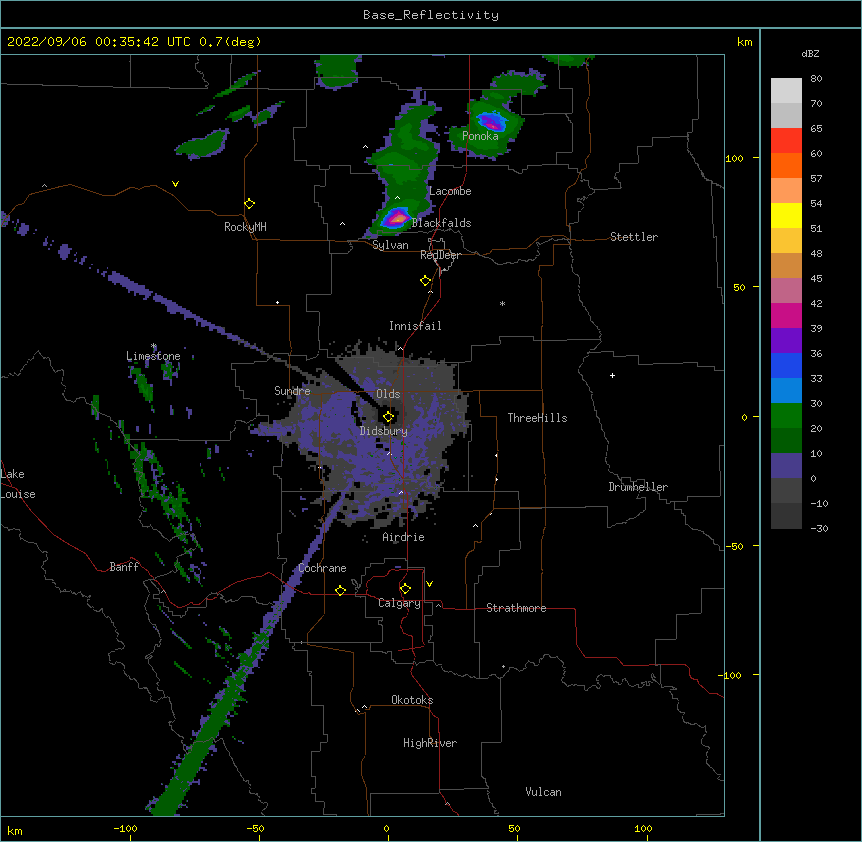Screen dimensions: 862x842
Task: Select the Okotoks label
Action: click(412, 700)
